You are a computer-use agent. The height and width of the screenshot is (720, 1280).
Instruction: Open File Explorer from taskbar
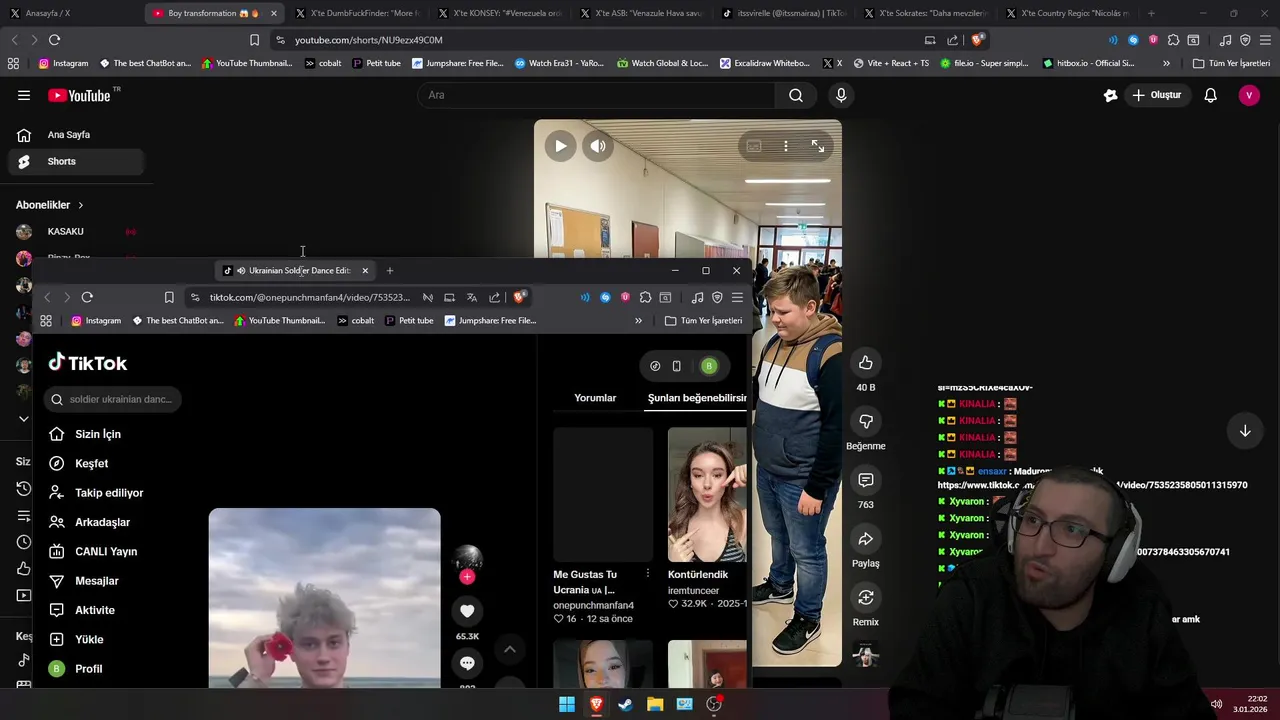tap(655, 704)
